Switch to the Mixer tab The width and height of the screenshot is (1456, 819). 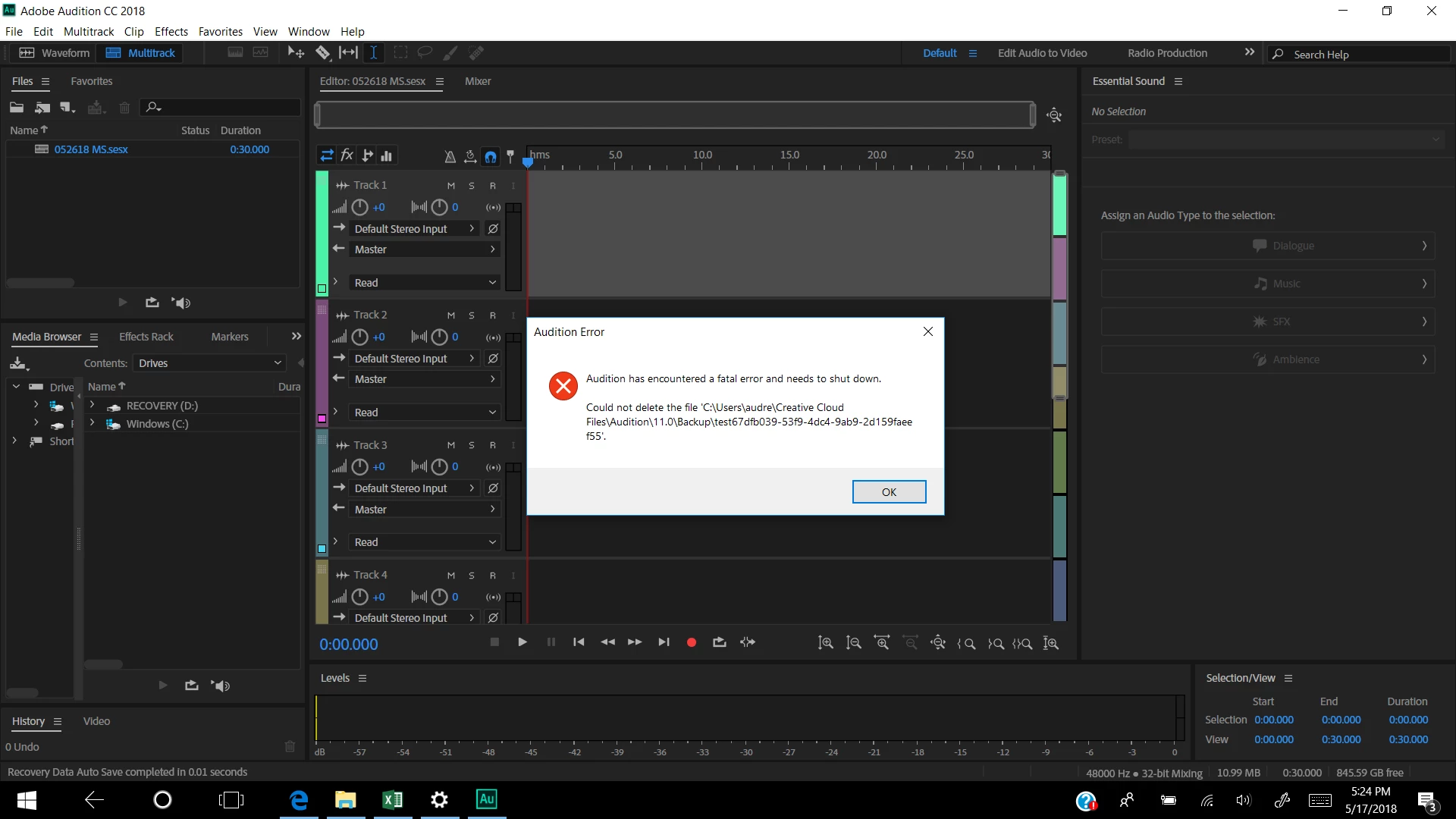click(477, 81)
